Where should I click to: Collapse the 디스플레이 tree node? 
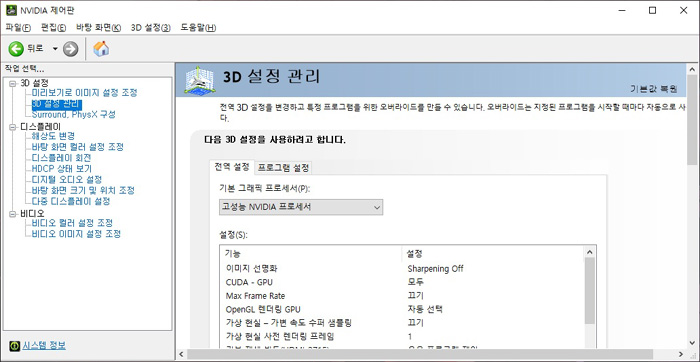tap(13, 127)
